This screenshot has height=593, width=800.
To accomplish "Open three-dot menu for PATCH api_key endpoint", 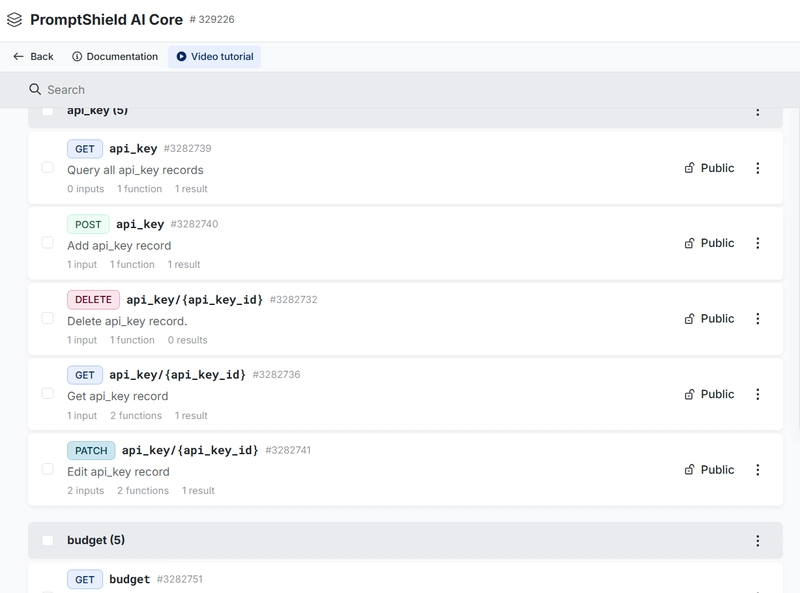I will coord(757,470).
